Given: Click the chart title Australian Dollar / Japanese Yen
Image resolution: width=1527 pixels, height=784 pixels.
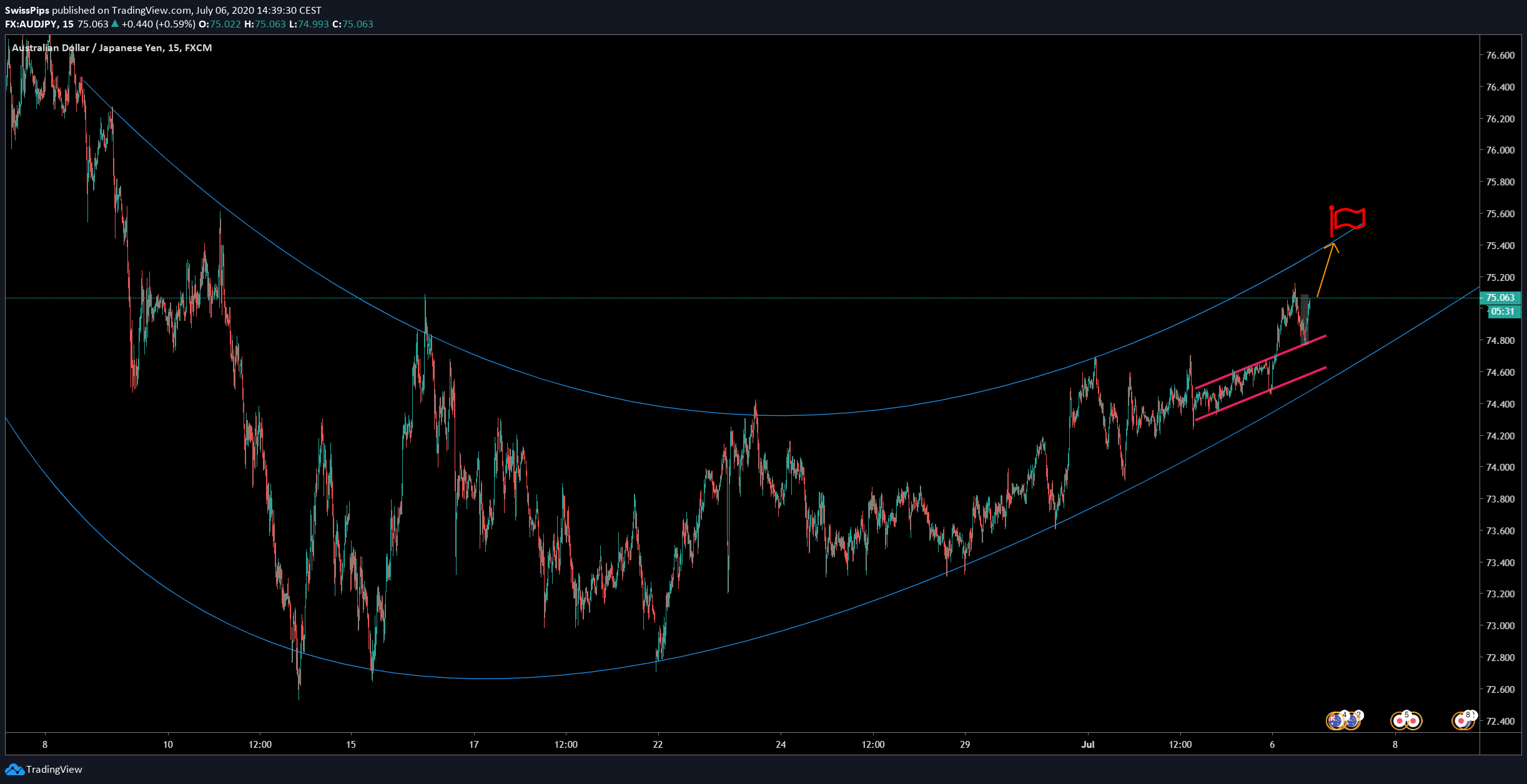Looking at the screenshot, I should click(x=88, y=47).
